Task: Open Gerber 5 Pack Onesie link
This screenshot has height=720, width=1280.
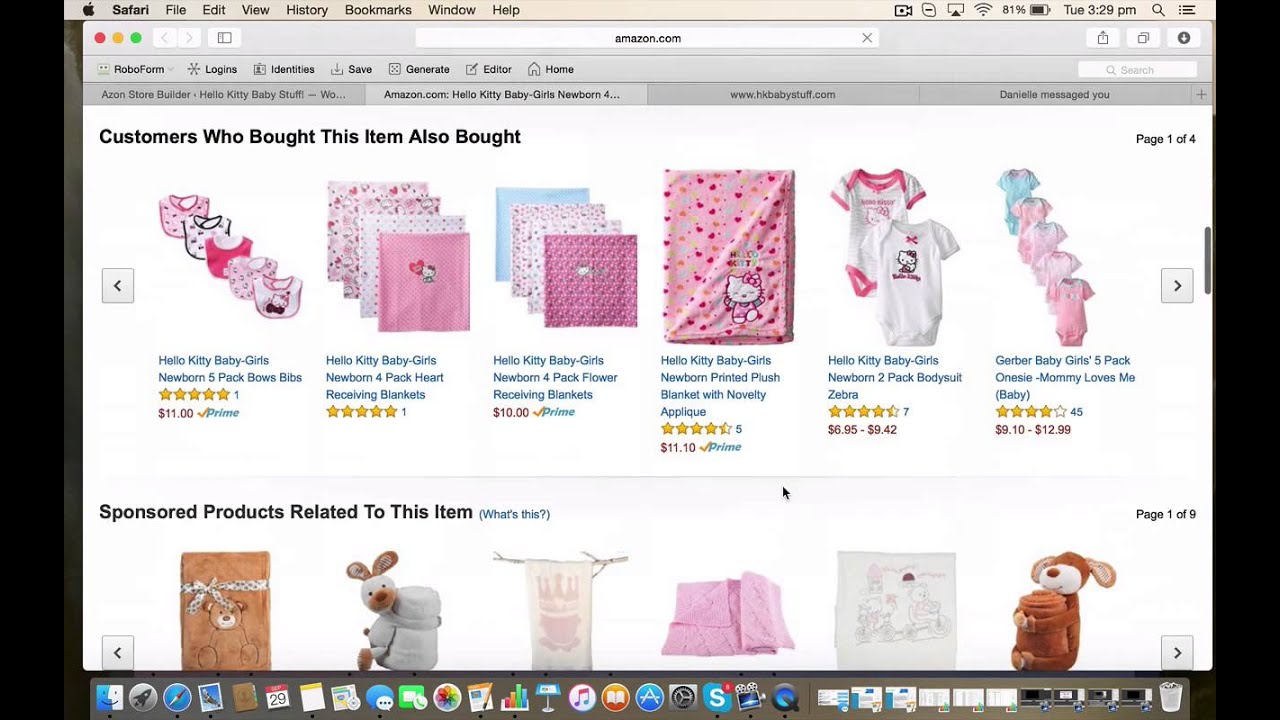Action: point(1065,377)
